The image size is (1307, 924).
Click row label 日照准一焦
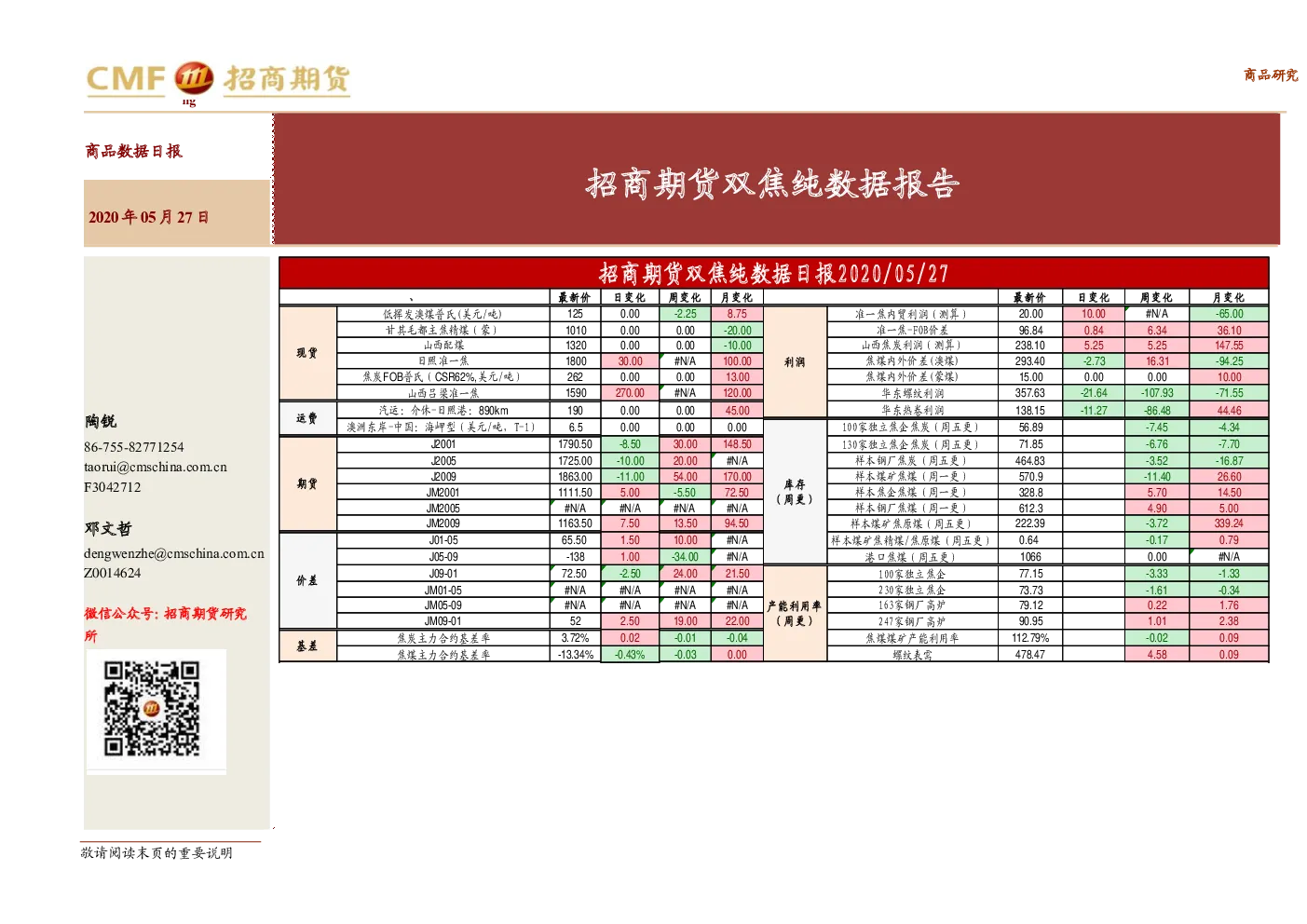(442, 361)
